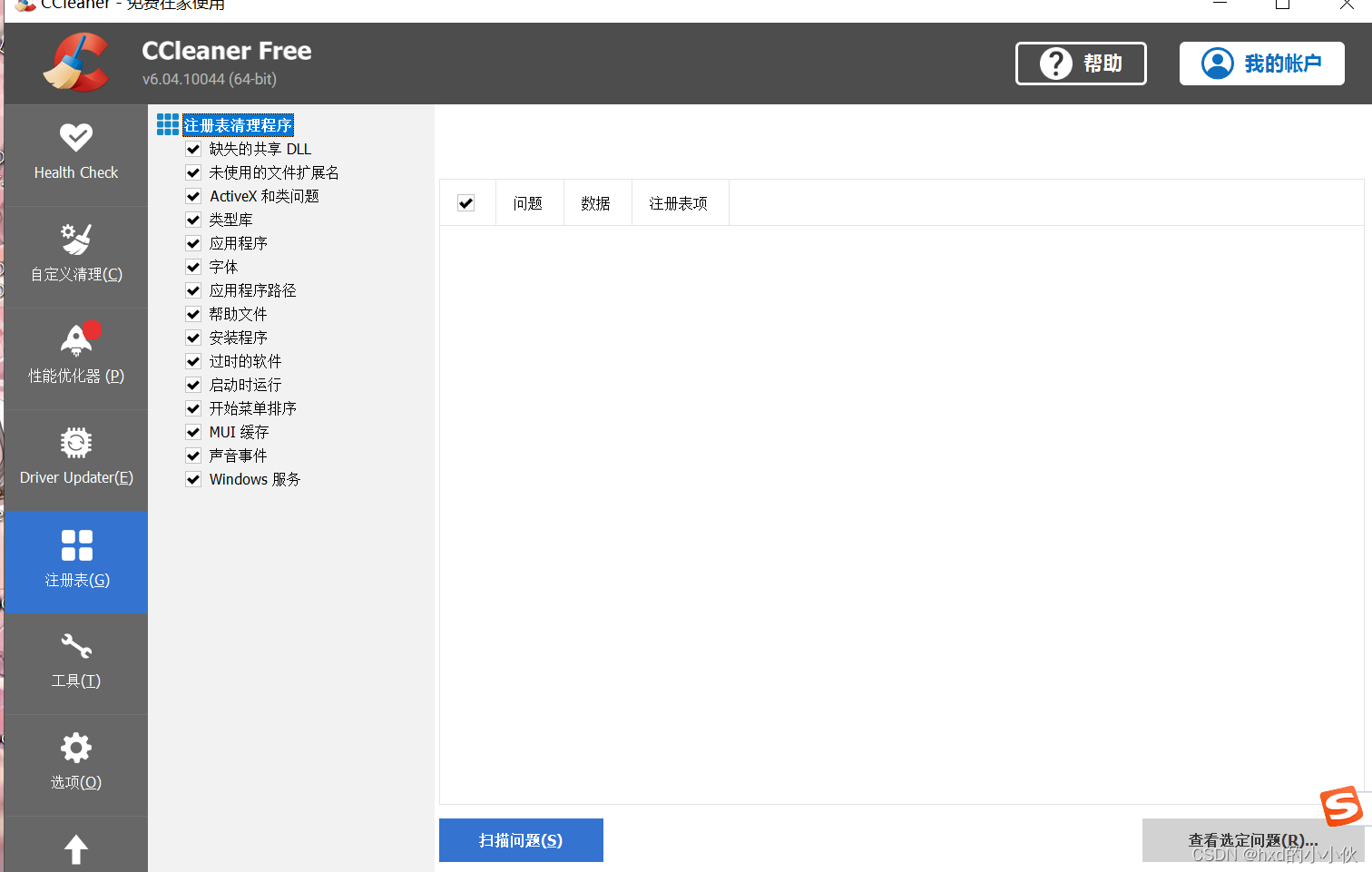Image resolution: width=1372 pixels, height=872 pixels.
Task: Toggle 应用程序路径 checkbox
Action: 193,290
